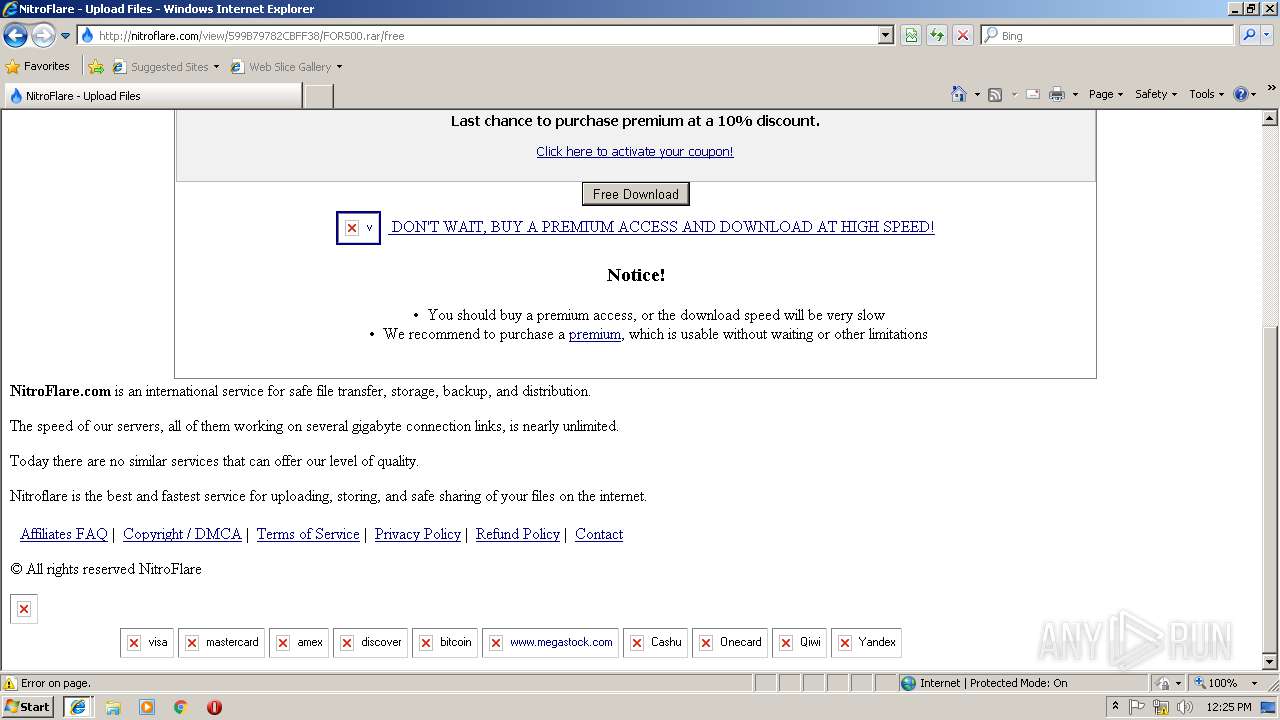1280x720 pixels.
Task: Click the Read Mail icon
Action: [x=1033, y=94]
